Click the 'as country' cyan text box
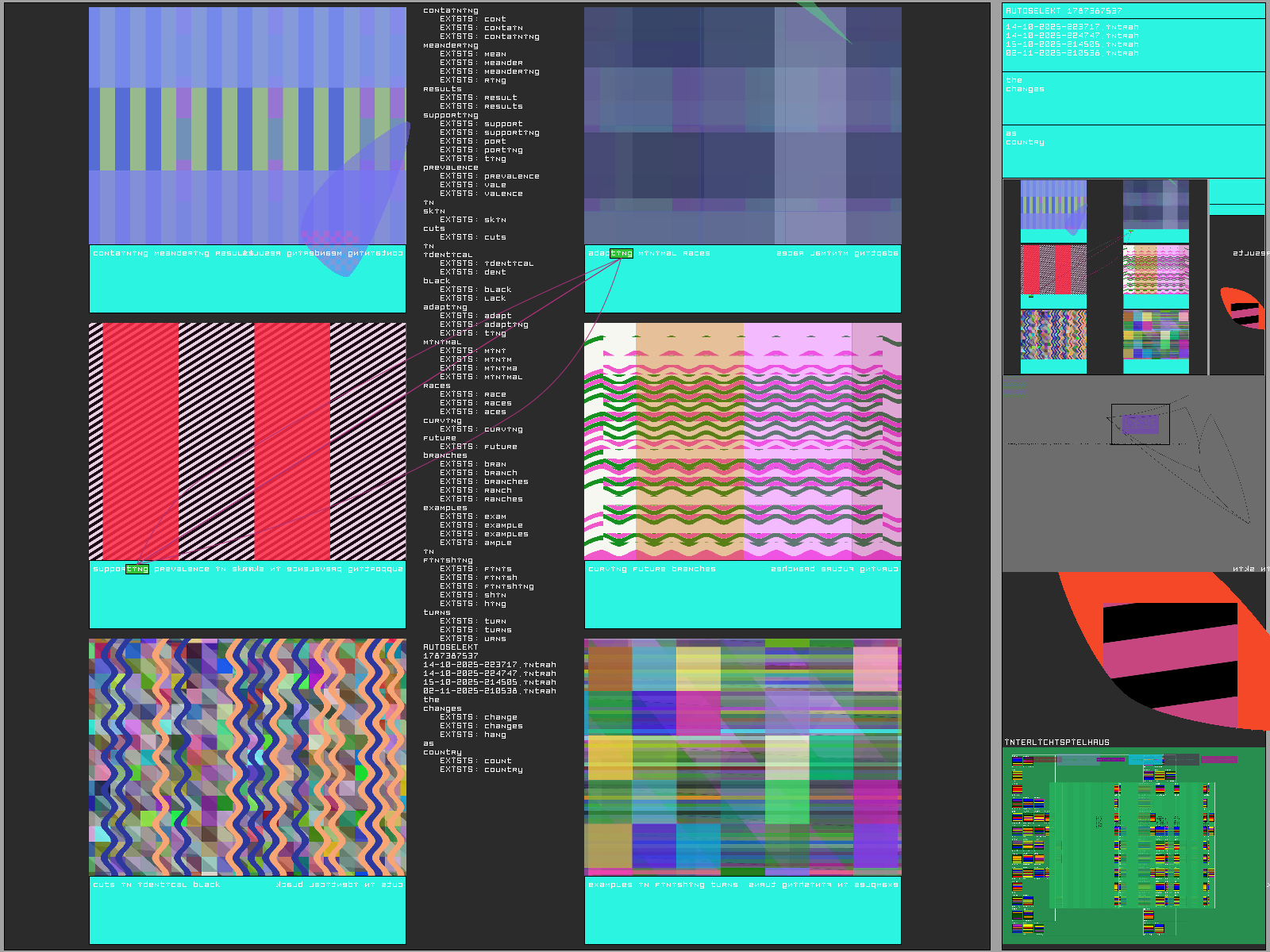The height and width of the screenshot is (952, 1270). tap(1133, 151)
